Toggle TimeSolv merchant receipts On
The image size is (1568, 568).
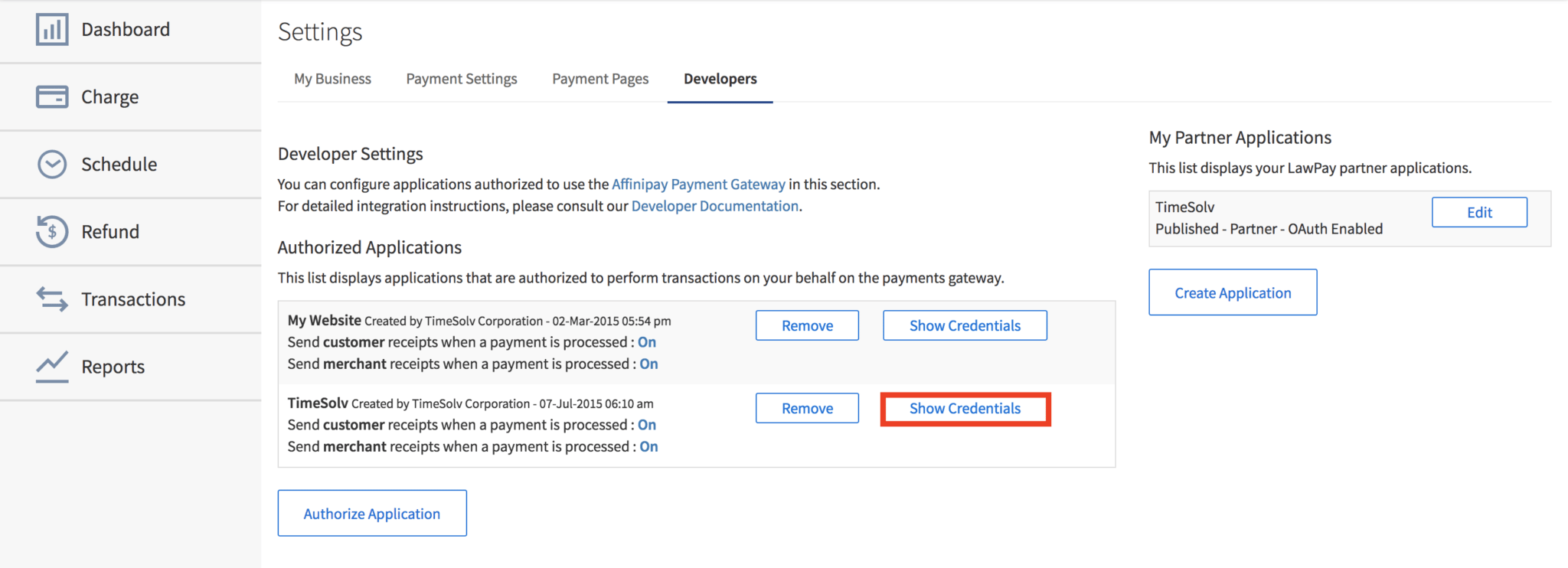point(648,447)
